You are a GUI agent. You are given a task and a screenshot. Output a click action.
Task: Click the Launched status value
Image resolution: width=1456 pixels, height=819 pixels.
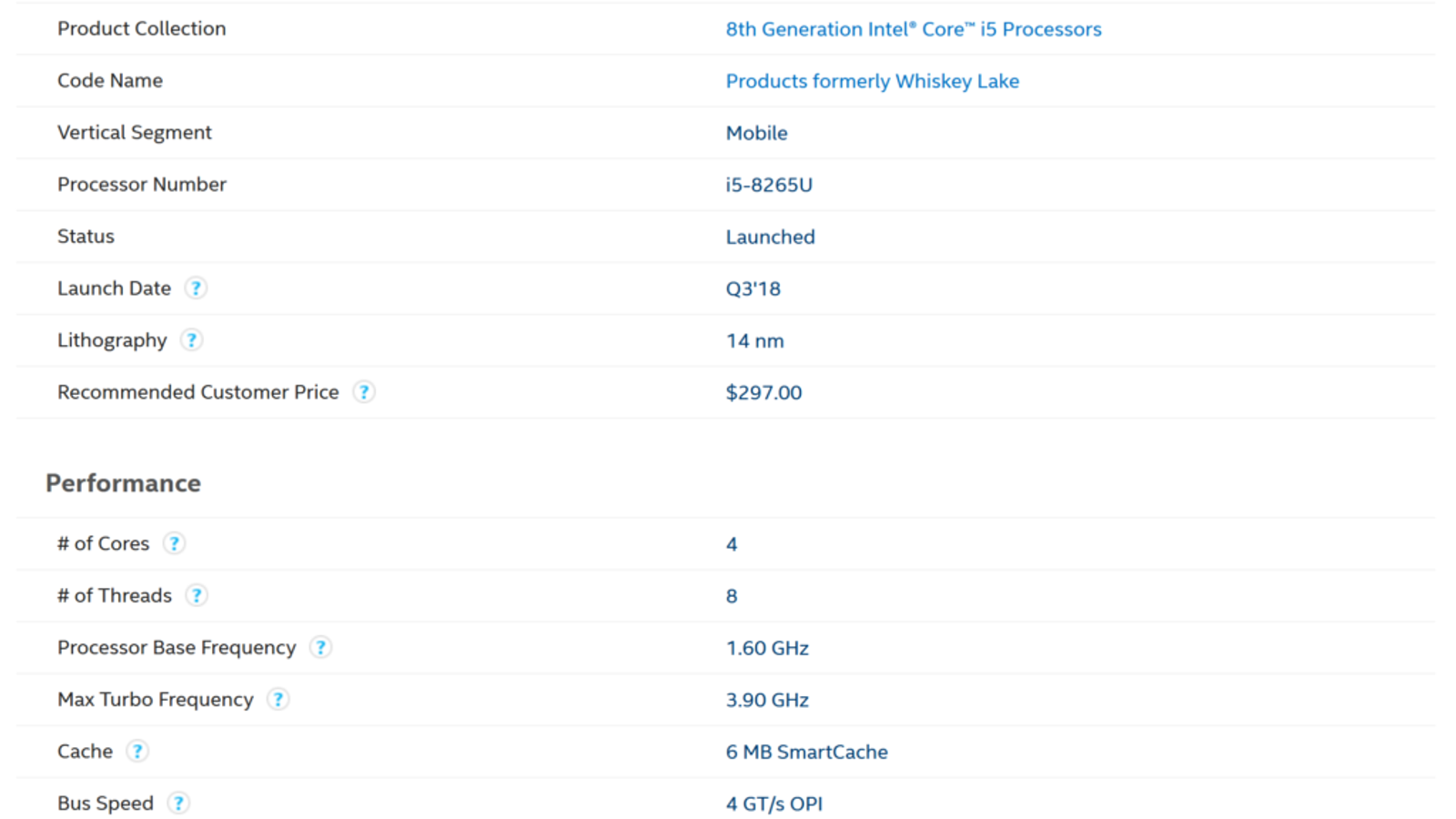pos(770,238)
